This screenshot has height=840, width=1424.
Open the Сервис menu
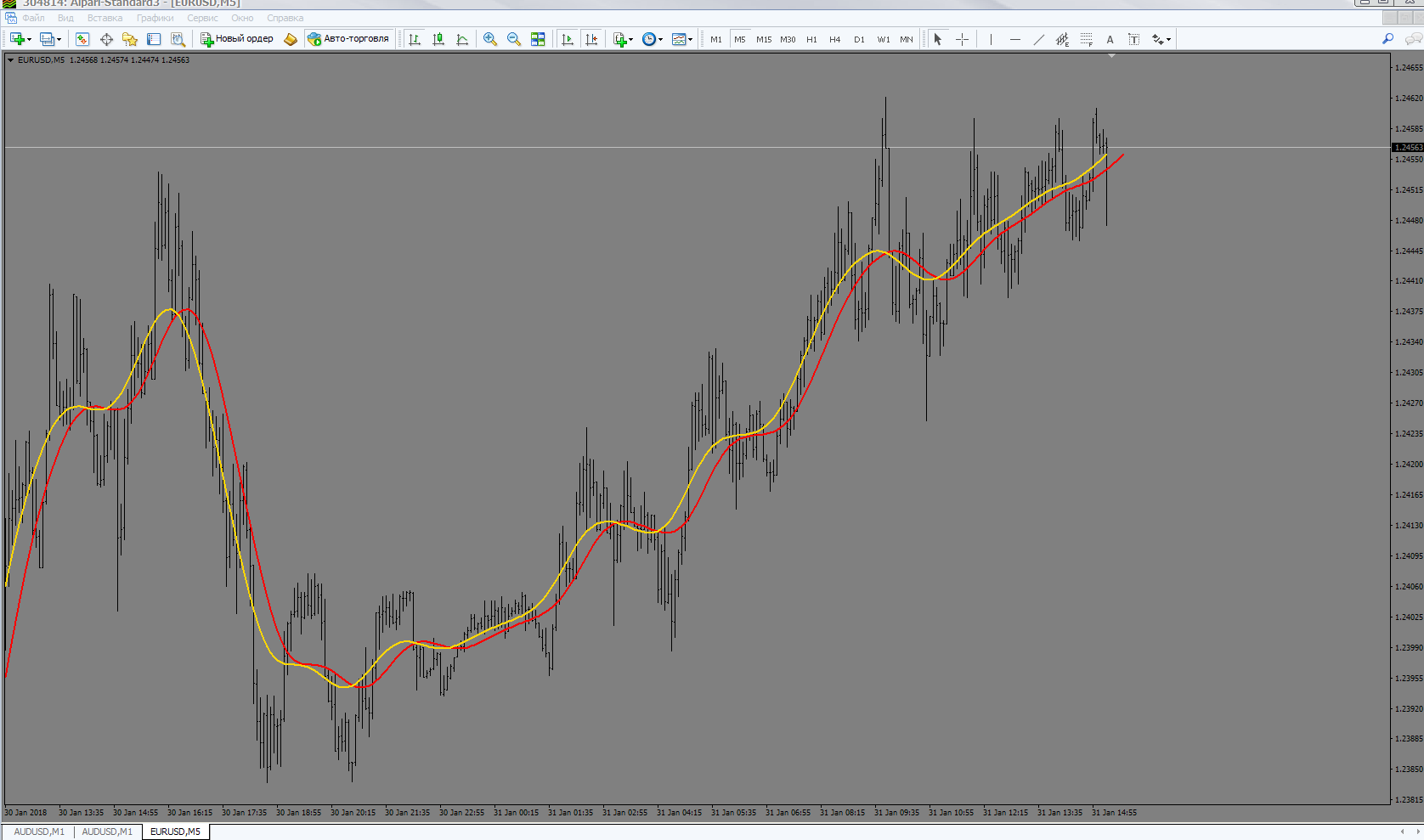click(x=202, y=18)
